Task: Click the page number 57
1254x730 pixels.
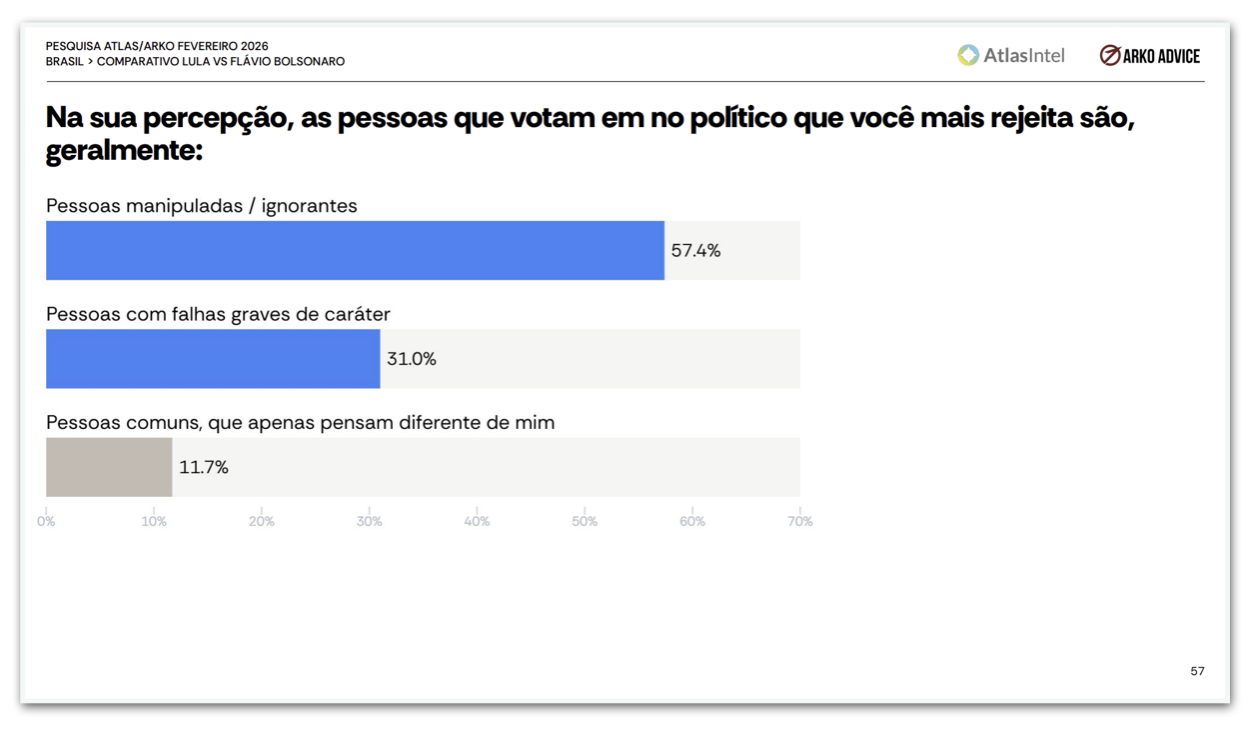Action: click(x=1197, y=671)
